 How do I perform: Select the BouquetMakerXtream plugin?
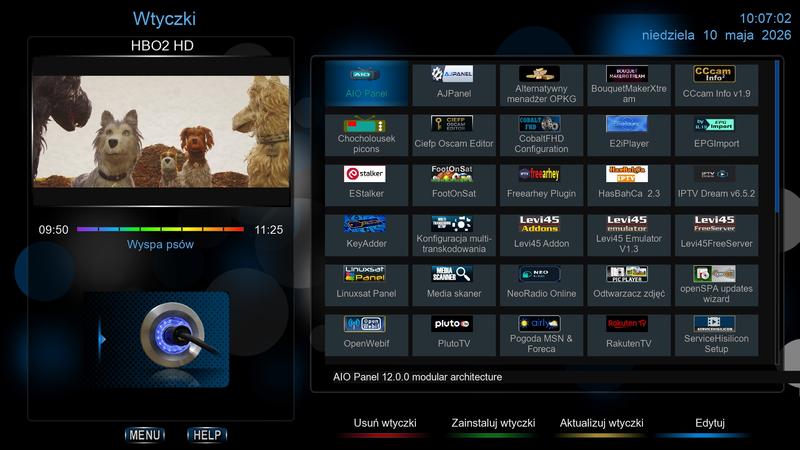[x=629, y=85]
